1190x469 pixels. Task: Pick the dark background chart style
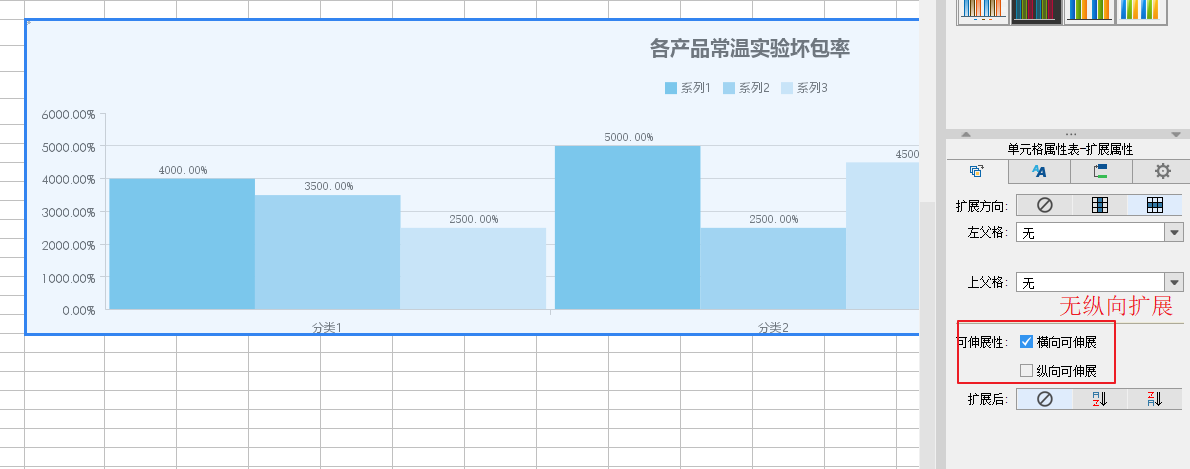[x=1036, y=10]
